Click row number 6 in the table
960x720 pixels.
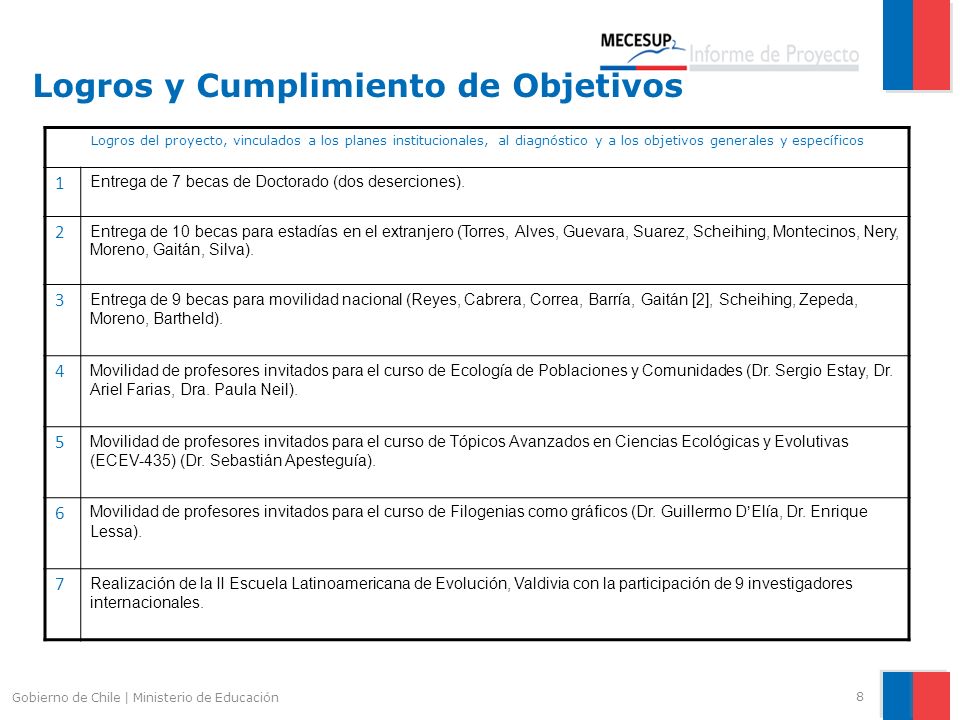click(60, 514)
